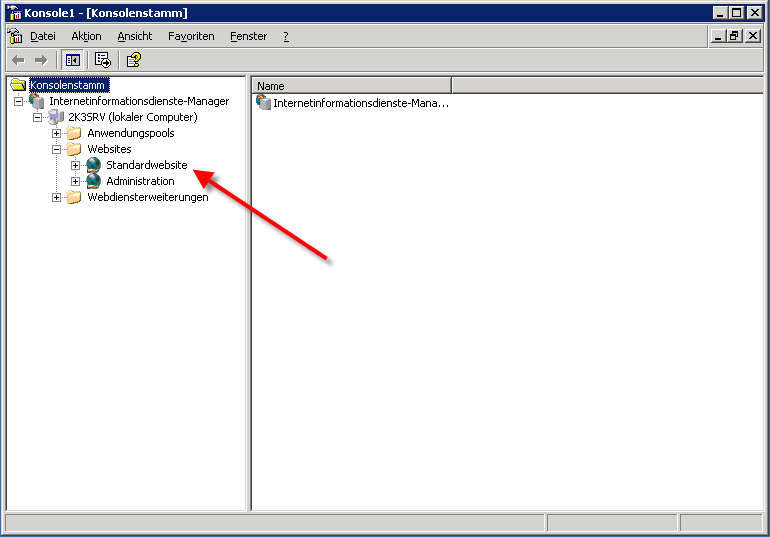
Task: Select the Anwendungspools entry
Action: tap(131, 133)
